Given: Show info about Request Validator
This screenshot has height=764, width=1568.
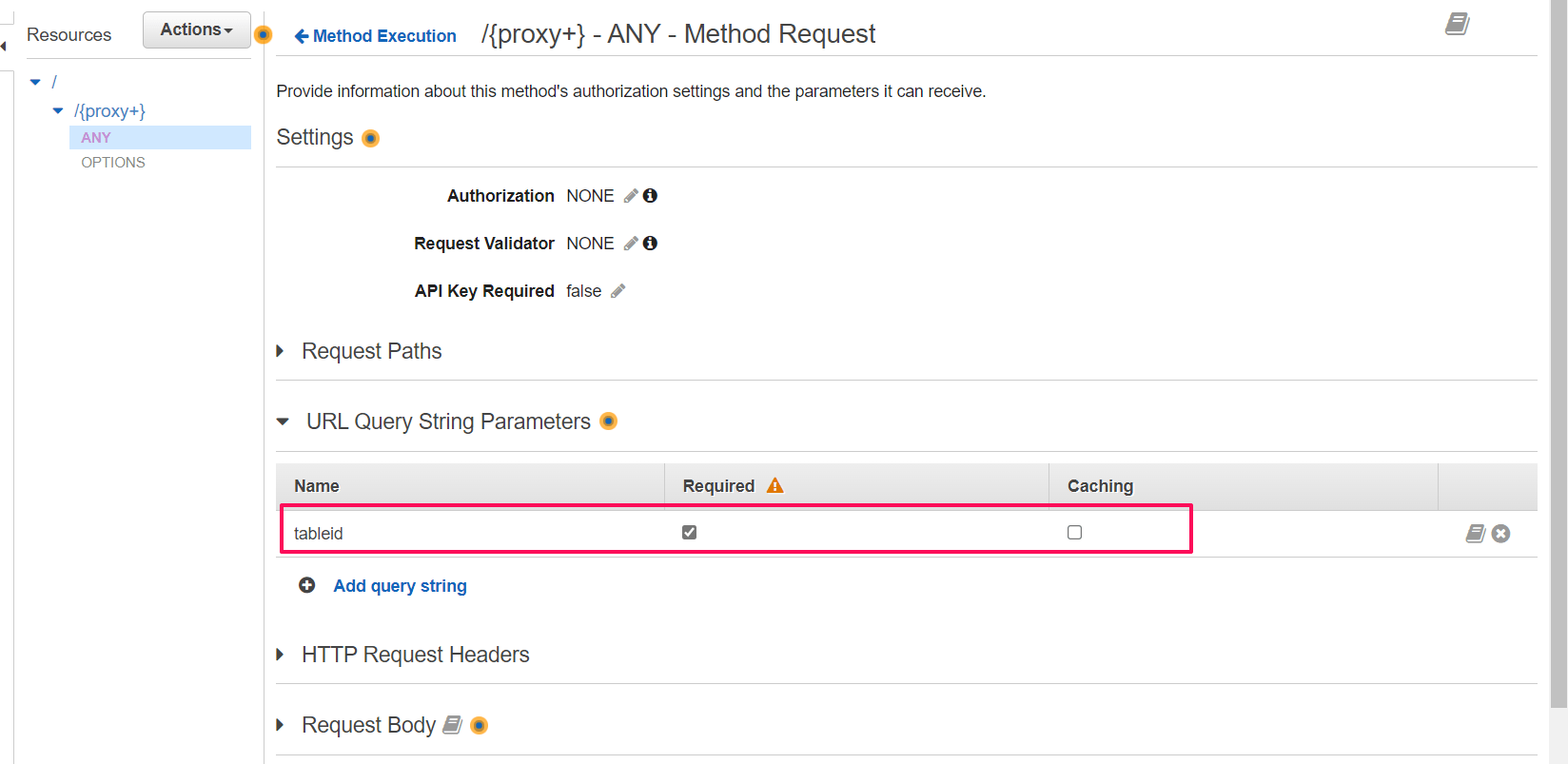Looking at the screenshot, I should (650, 243).
